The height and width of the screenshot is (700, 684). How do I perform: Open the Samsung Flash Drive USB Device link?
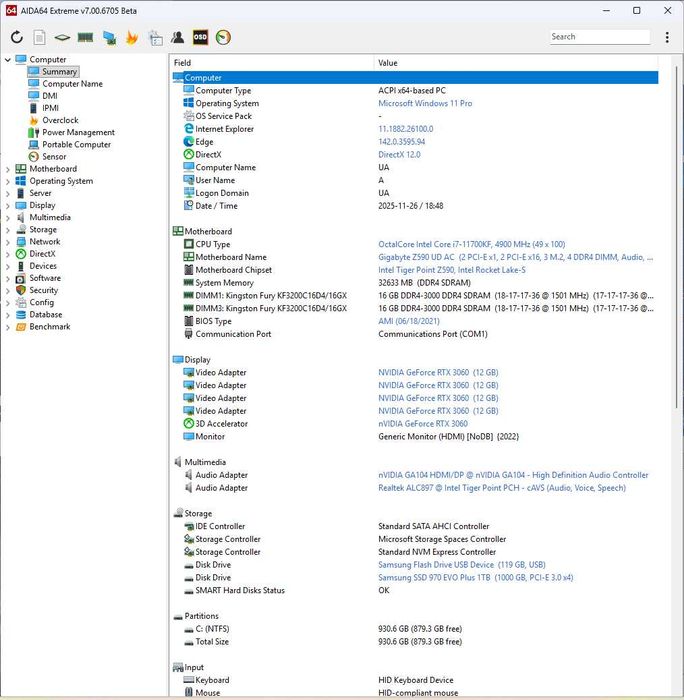pyautogui.click(x=462, y=565)
